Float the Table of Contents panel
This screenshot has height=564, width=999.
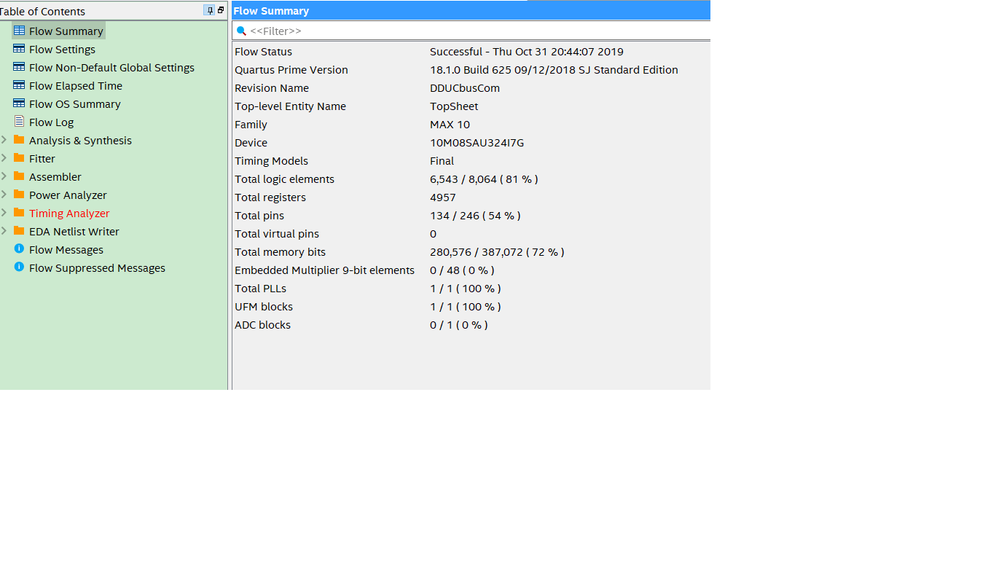[x=221, y=10]
